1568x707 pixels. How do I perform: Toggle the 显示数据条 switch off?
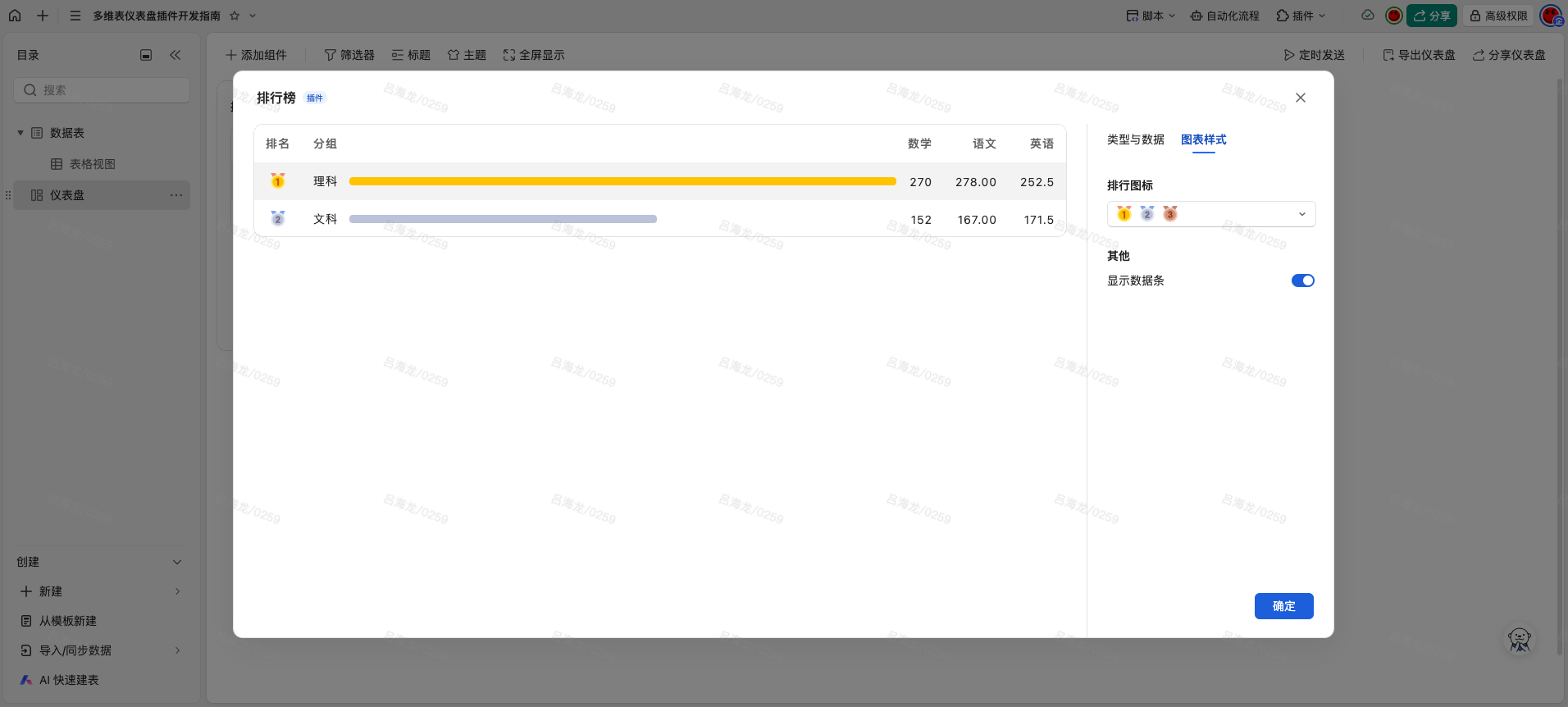tap(1302, 281)
